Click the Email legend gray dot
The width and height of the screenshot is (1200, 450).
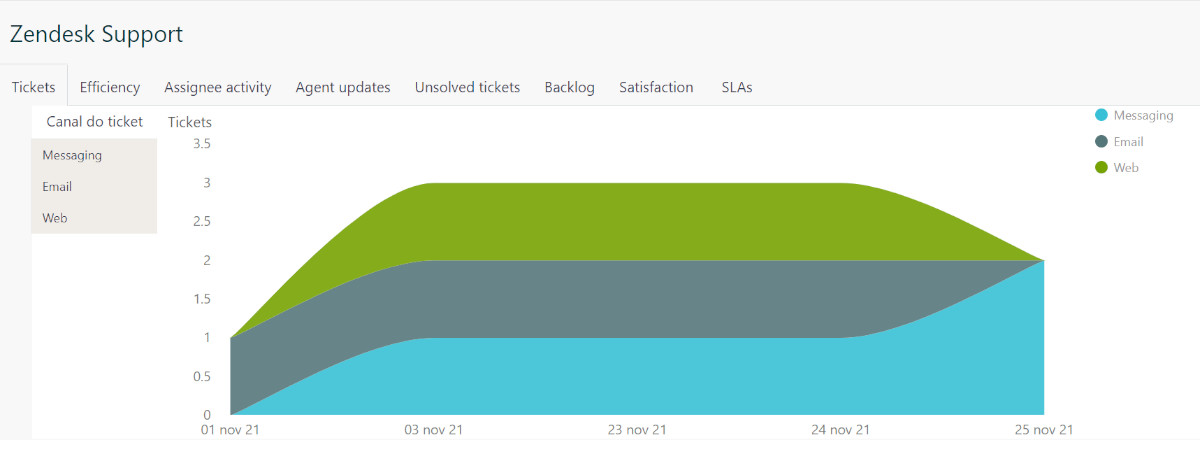[x=1102, y=142]
